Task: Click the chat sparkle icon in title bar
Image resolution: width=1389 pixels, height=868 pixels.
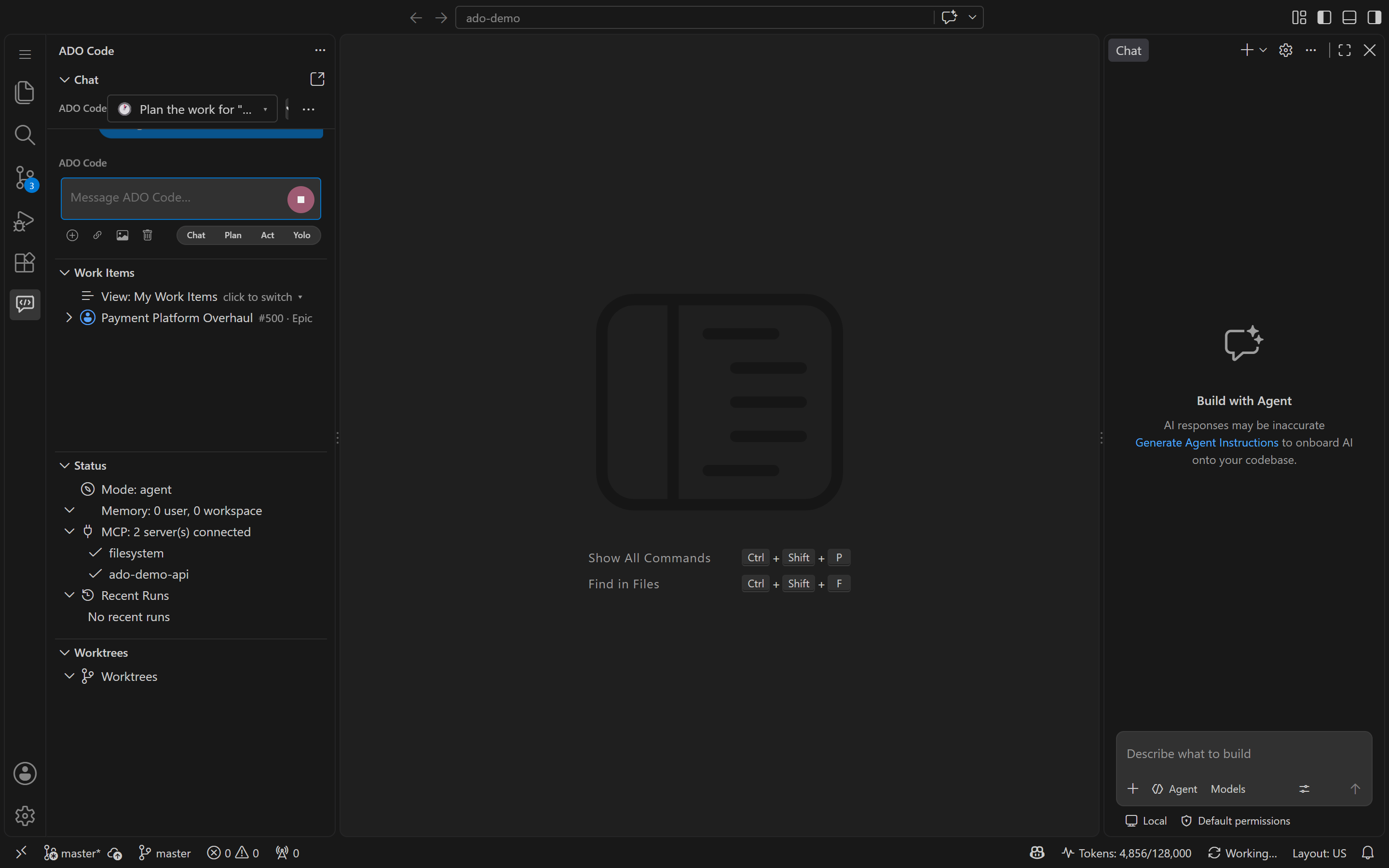Action: pyautogui.click(x=949, y=17)
